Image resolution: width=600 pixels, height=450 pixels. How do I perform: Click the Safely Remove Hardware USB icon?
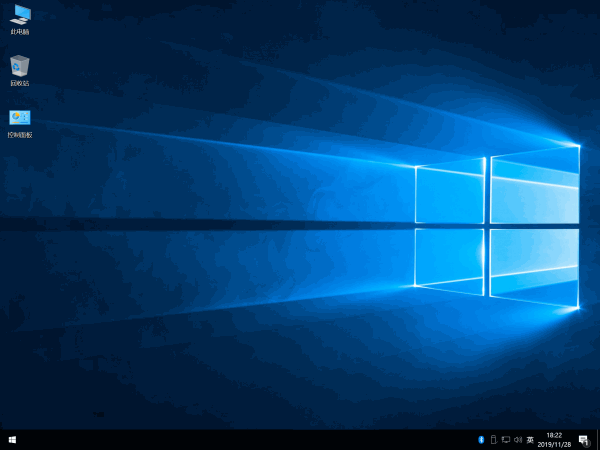pos(493,439)
